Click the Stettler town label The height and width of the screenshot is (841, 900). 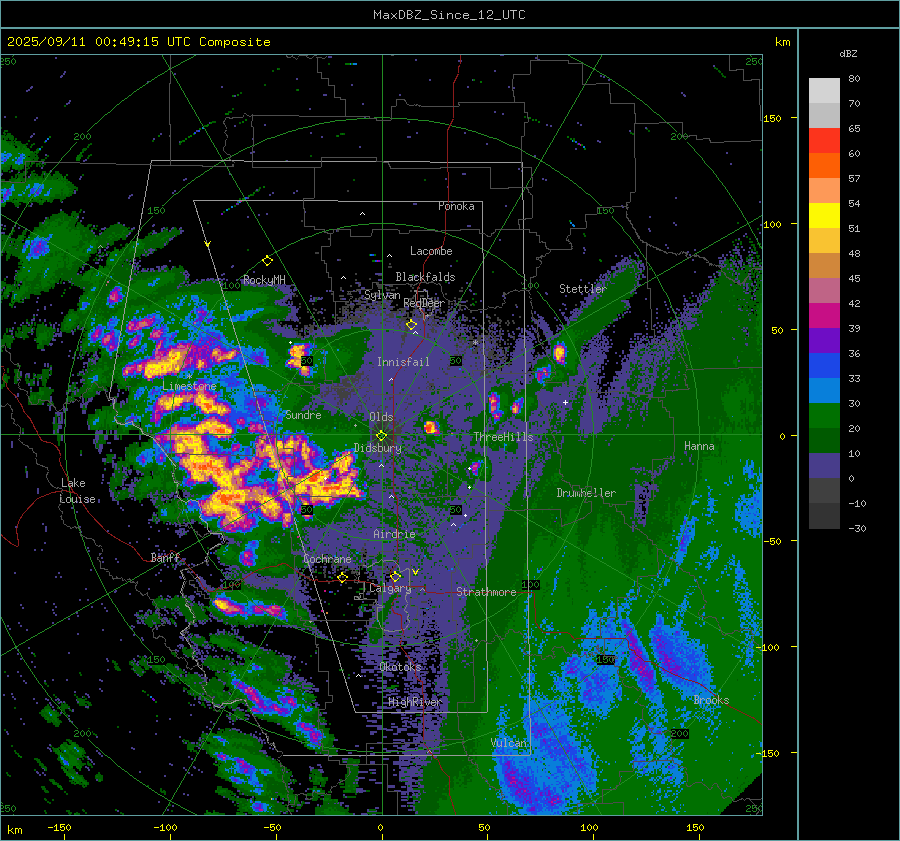pos(583,289)
